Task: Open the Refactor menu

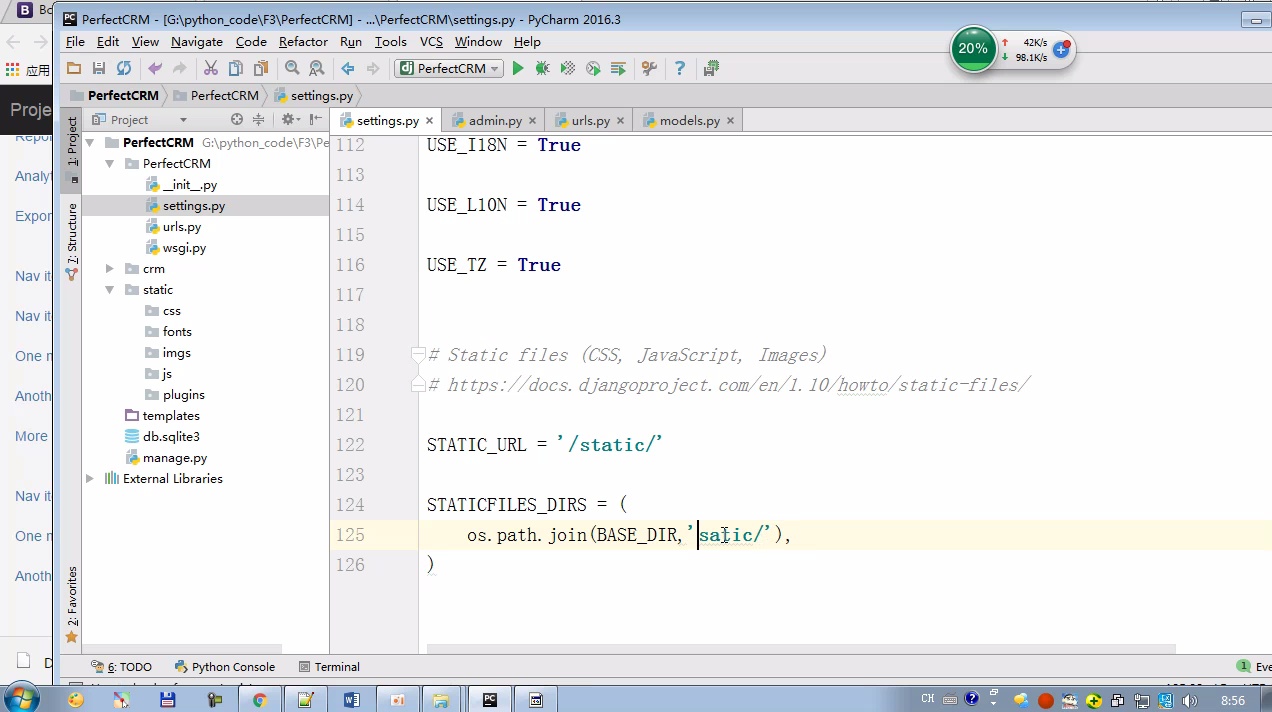Action: [x=303, y=41]
